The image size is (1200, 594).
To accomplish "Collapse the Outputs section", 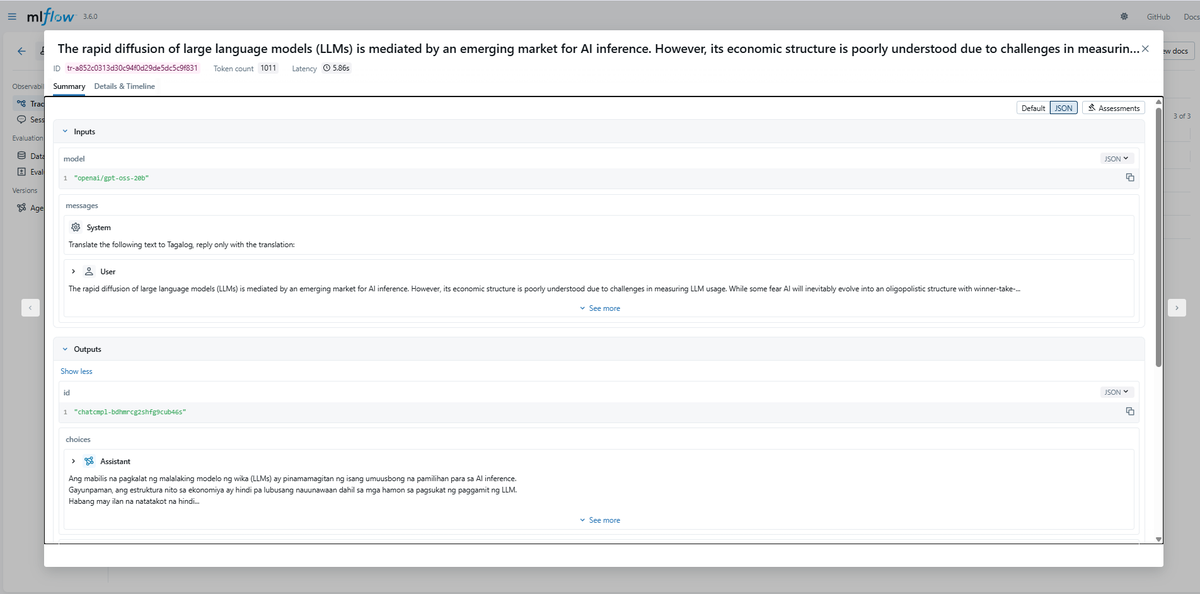I will [66, 349].
